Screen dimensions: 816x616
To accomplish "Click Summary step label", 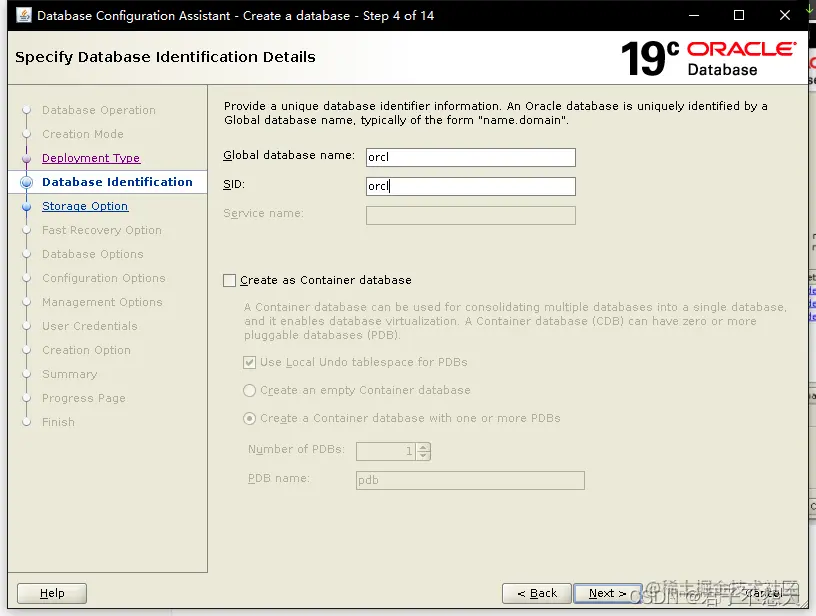I will point(69,374).
